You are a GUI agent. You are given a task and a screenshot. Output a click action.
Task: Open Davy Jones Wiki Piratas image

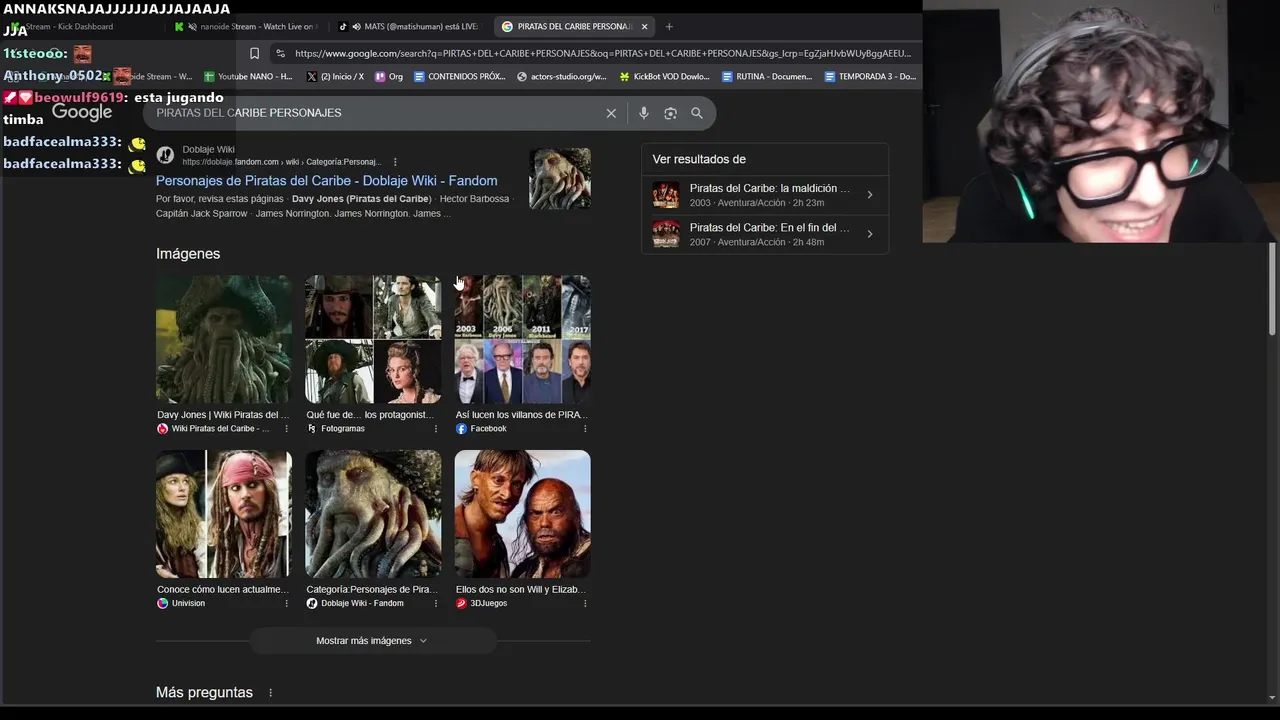coord(224,340)
